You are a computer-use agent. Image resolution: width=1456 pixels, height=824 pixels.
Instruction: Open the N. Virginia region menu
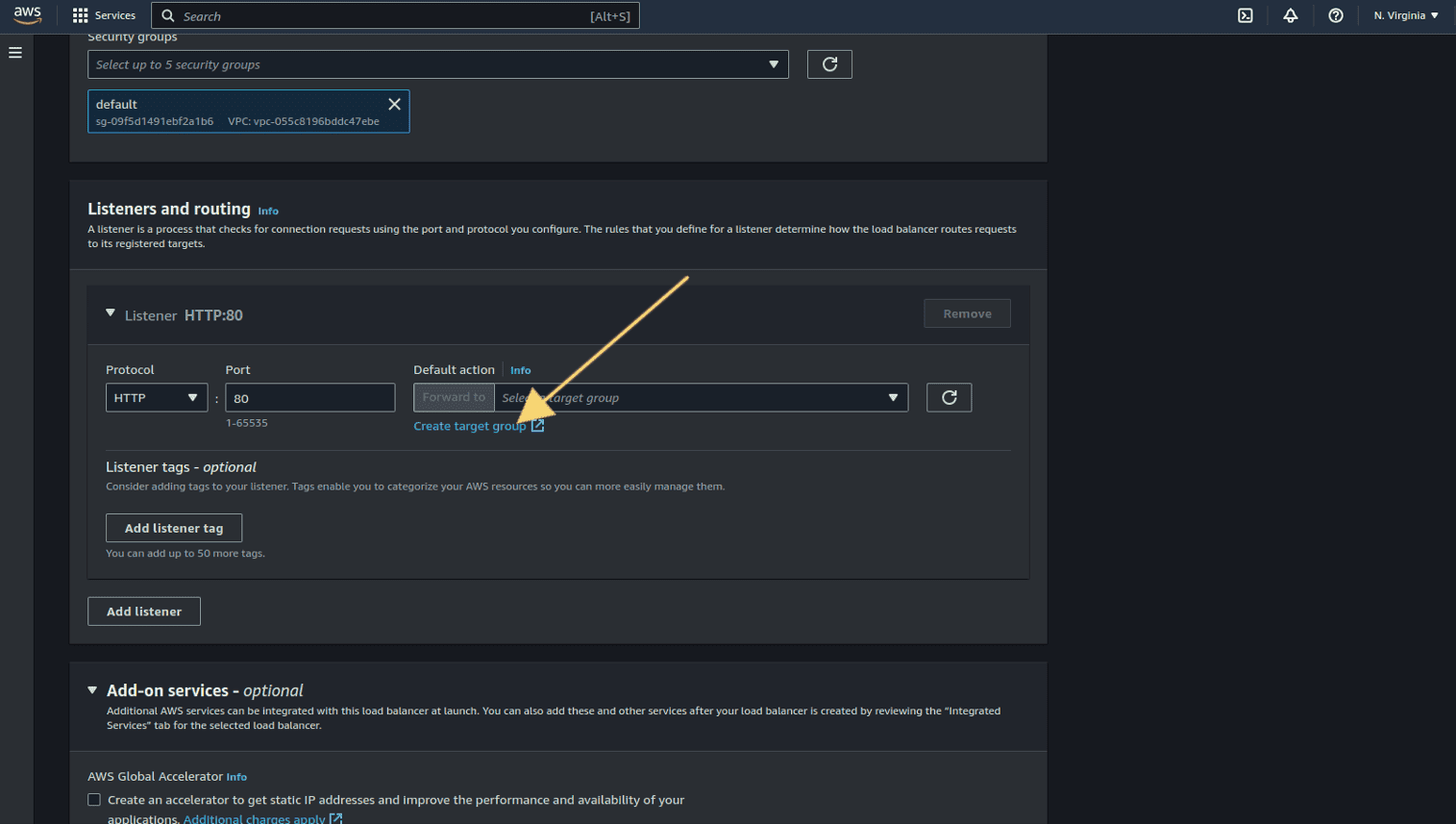(x=1405, y=15)
